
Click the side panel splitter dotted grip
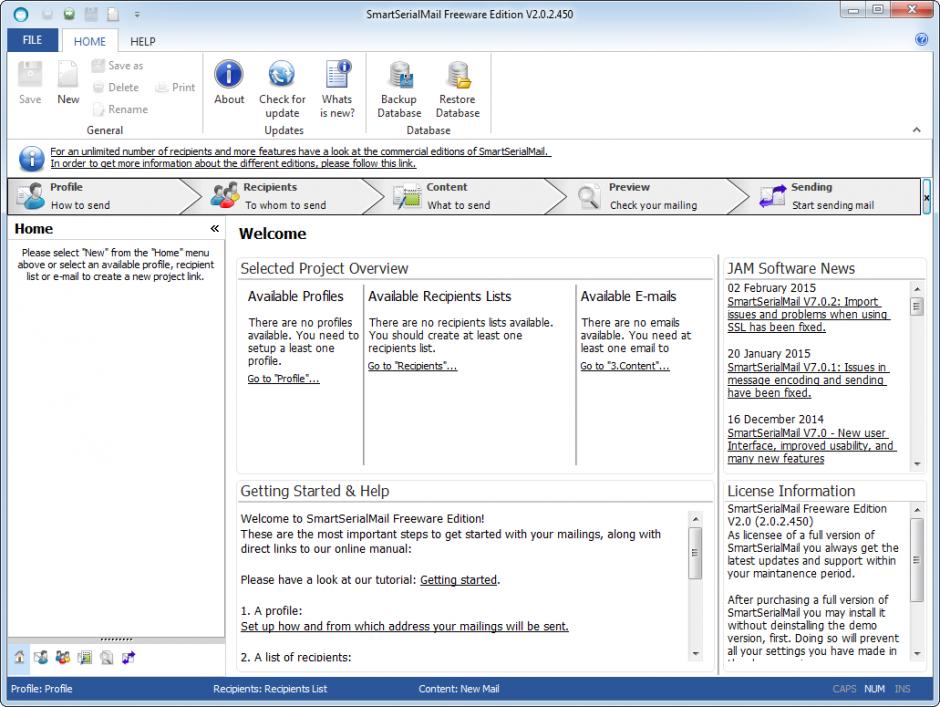tap(116, 639)
